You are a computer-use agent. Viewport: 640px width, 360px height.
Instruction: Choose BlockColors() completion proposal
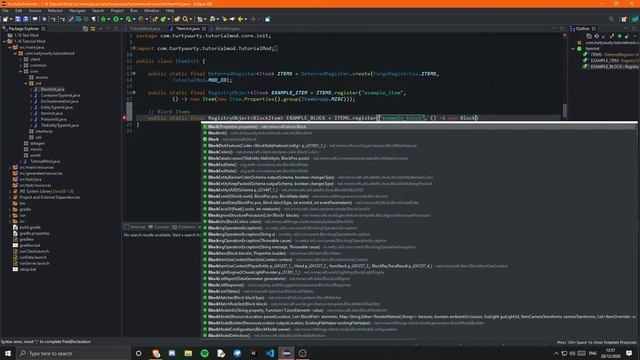click(419, 152)
